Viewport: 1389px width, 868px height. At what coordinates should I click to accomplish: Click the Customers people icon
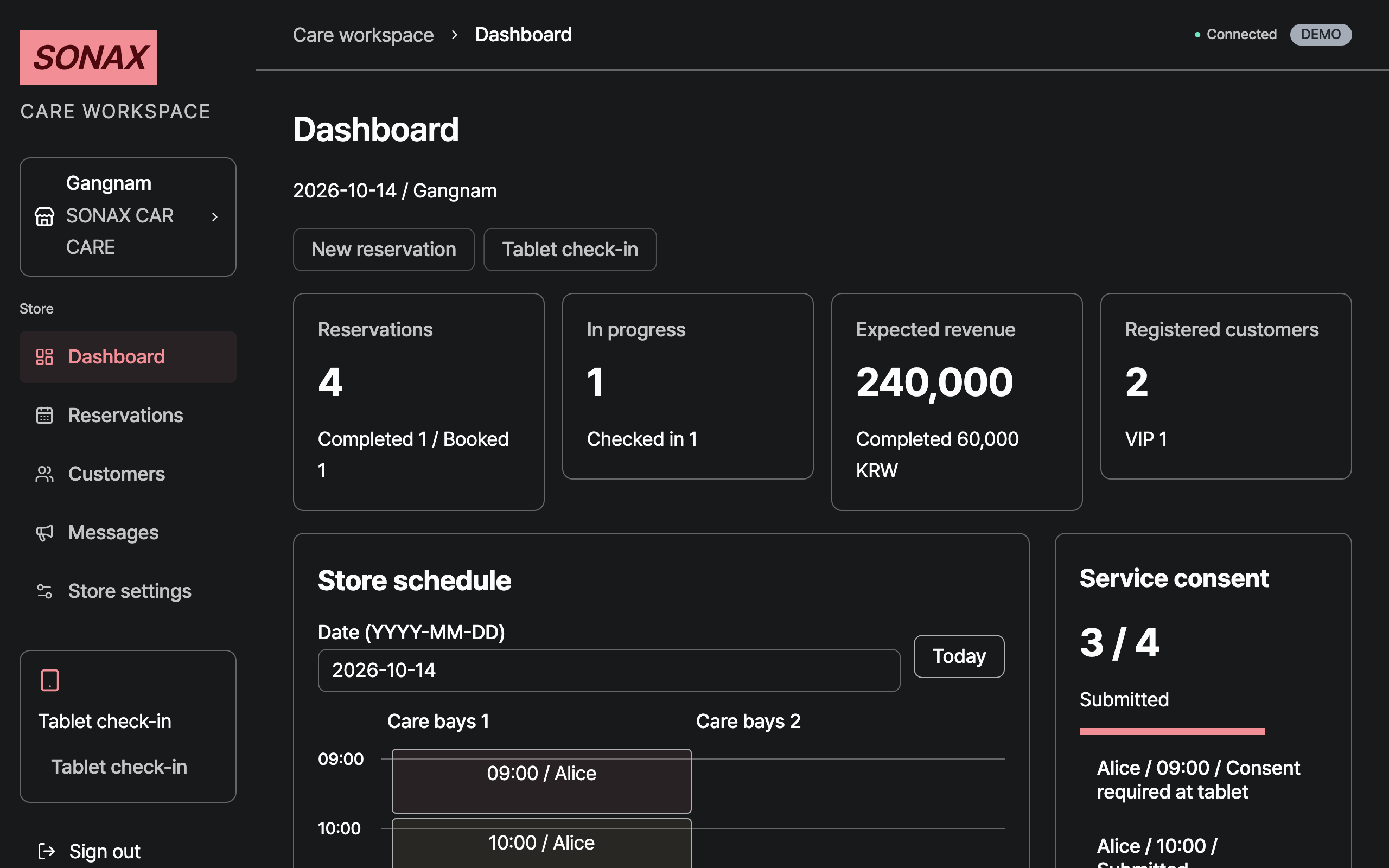[x=44, y=474]
